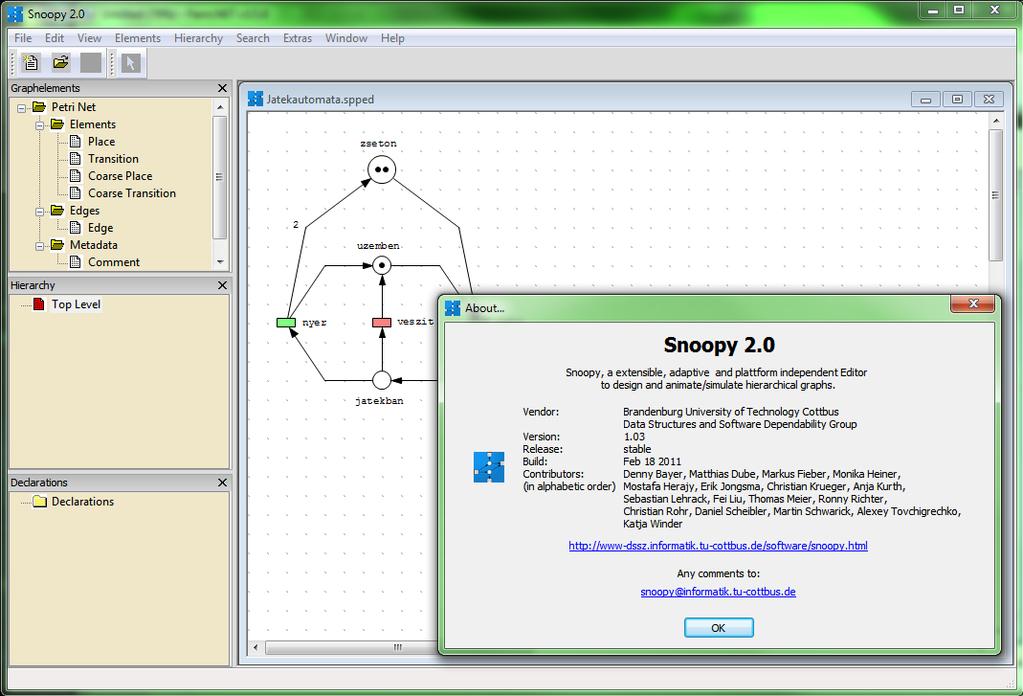Select Coarse Place tree item
The image size is (1023, 696).
120,176
